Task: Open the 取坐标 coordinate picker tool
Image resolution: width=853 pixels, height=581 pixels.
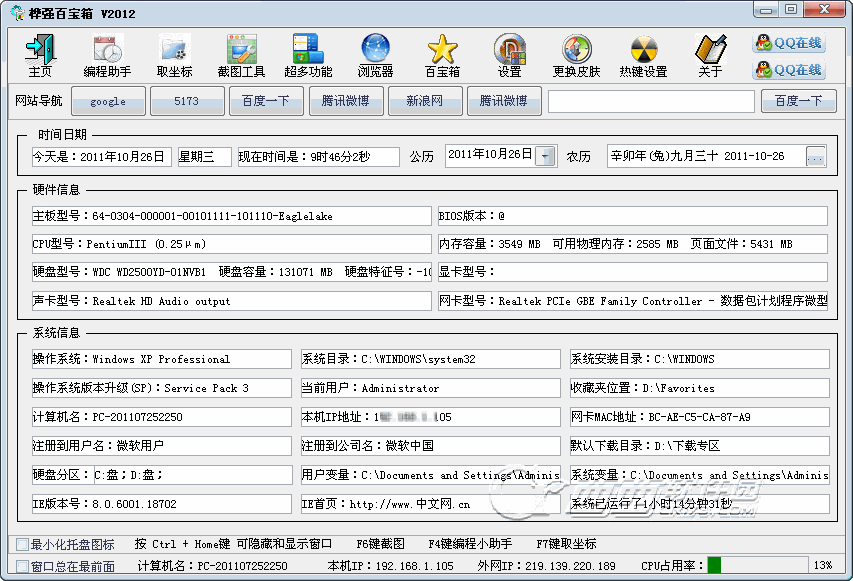Action: [x=174, y=55]
